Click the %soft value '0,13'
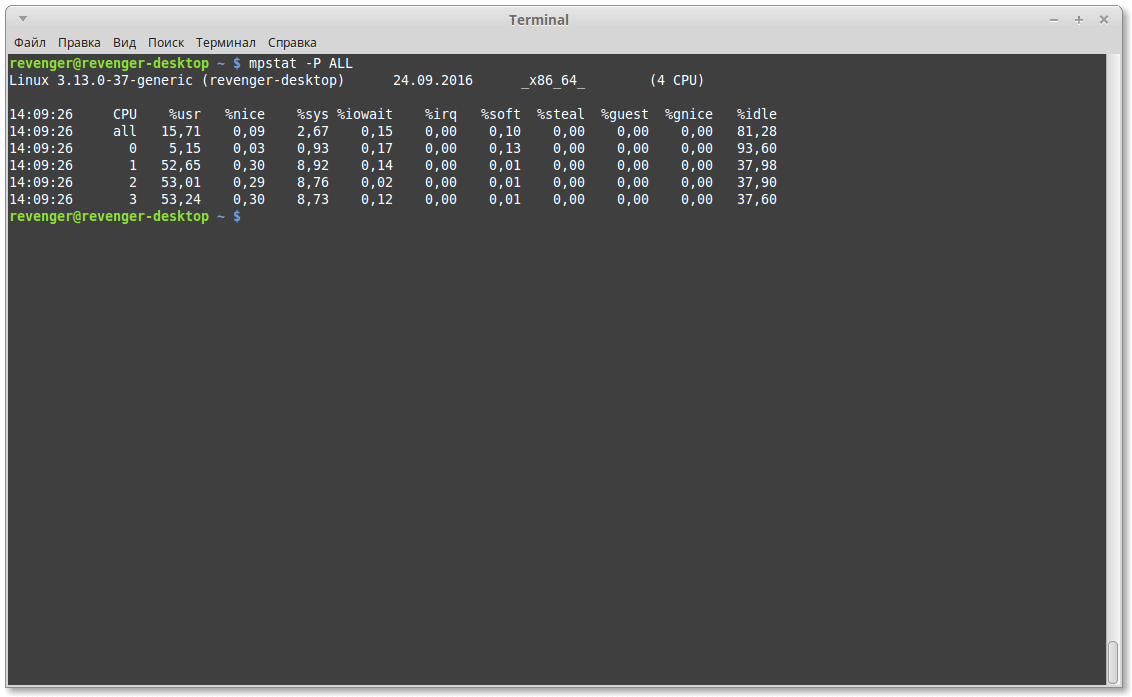1132x697 pixels. coord(505,149)
